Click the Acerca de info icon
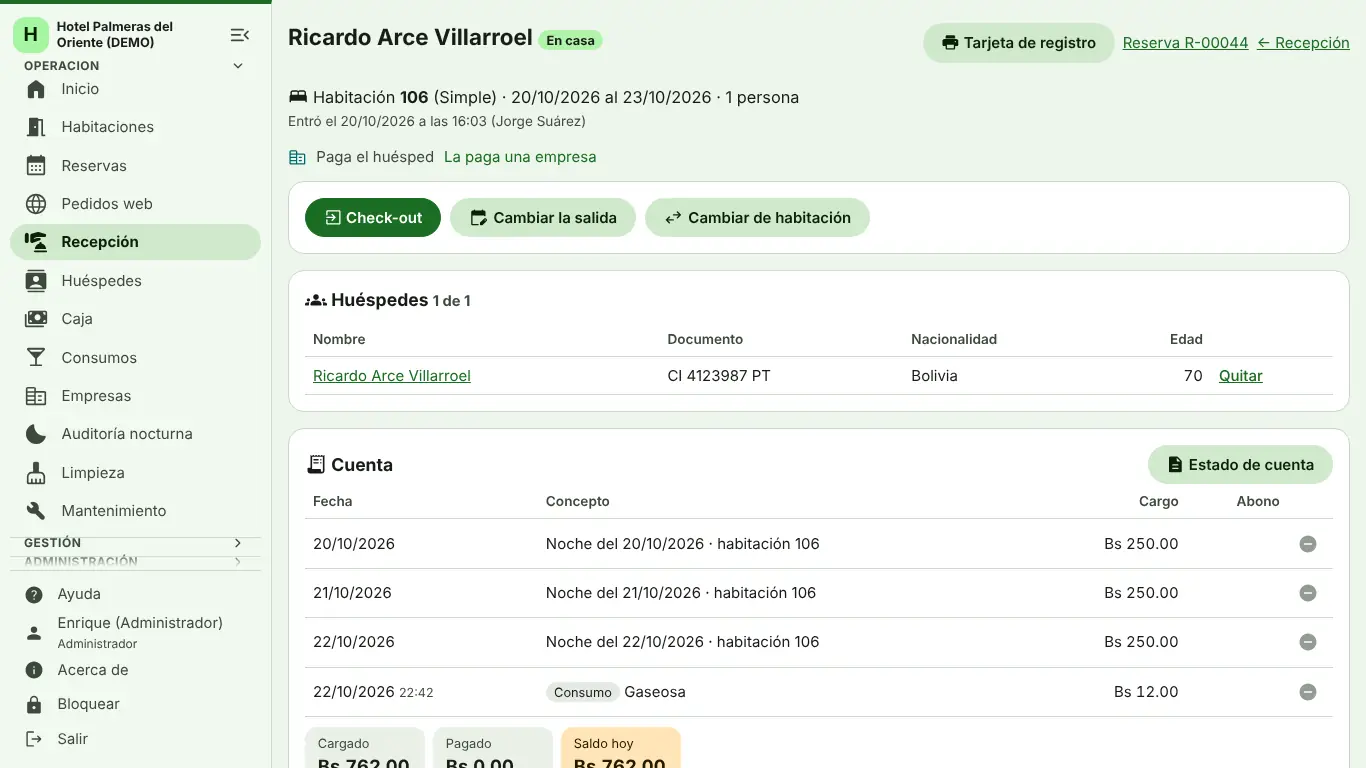 click(34, 670)
